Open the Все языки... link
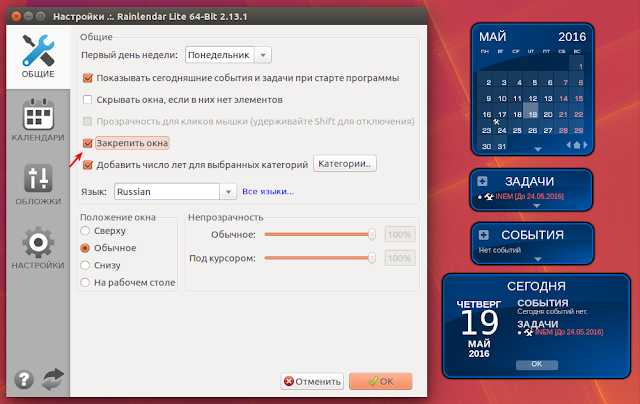 pyautogui.click(x=268, y=191)
